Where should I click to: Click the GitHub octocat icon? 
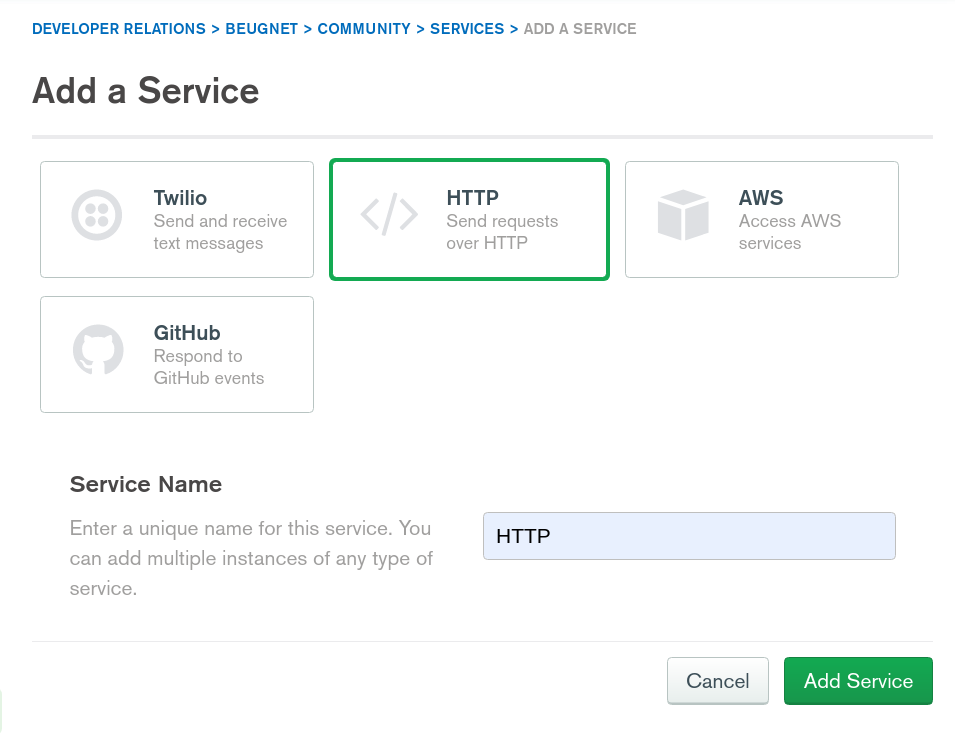pyautogui.click(x=98, y=351)
